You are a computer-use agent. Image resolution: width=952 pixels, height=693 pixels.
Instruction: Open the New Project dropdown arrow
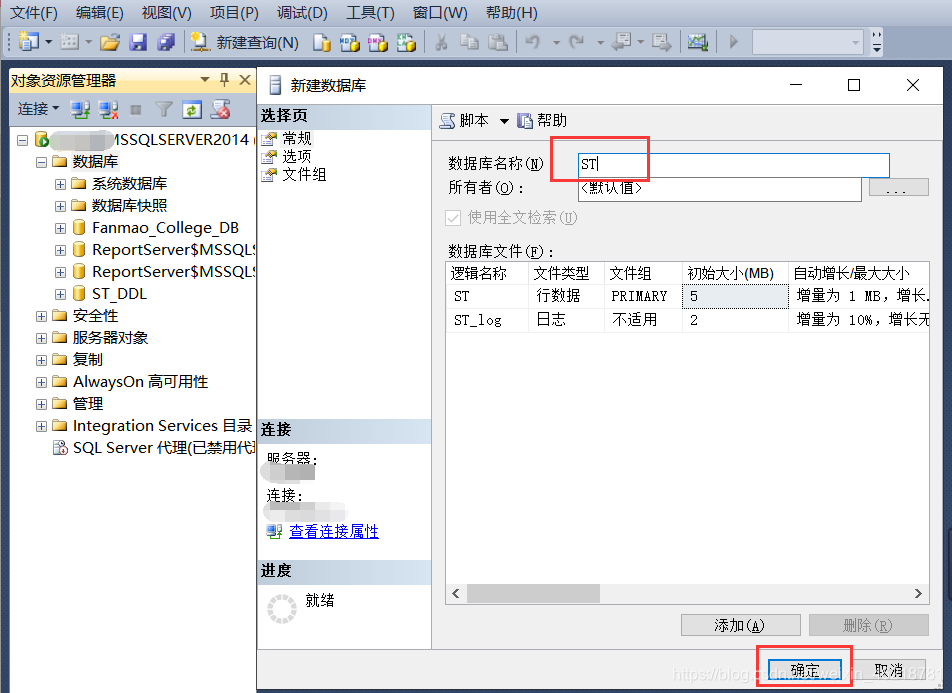[x=49, y=42]
